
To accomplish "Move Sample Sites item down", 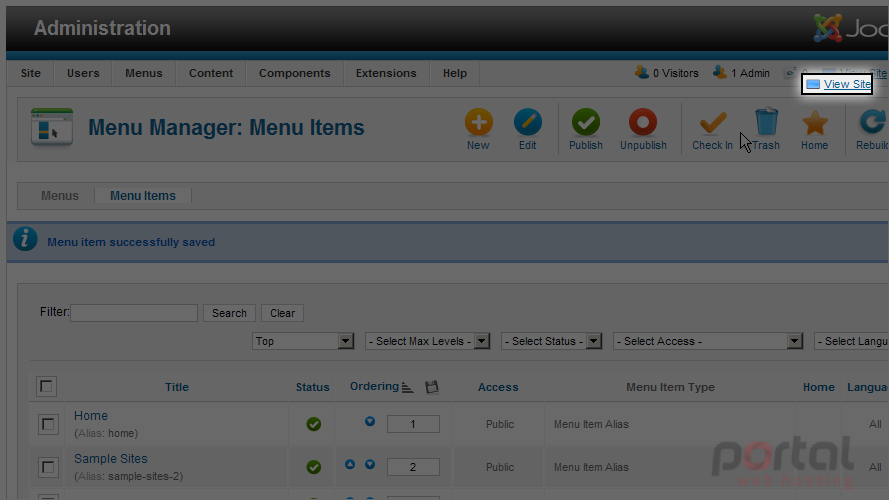I will pyautogui.click(x=370, y=464).
